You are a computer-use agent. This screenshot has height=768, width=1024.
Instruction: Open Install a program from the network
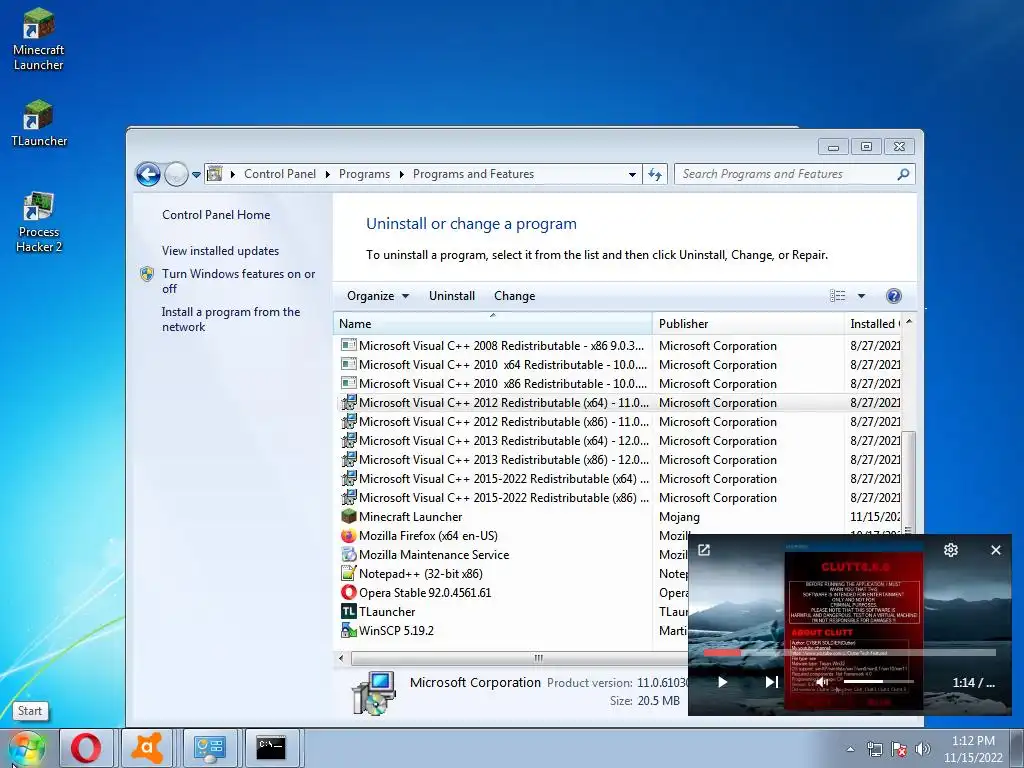231,319
